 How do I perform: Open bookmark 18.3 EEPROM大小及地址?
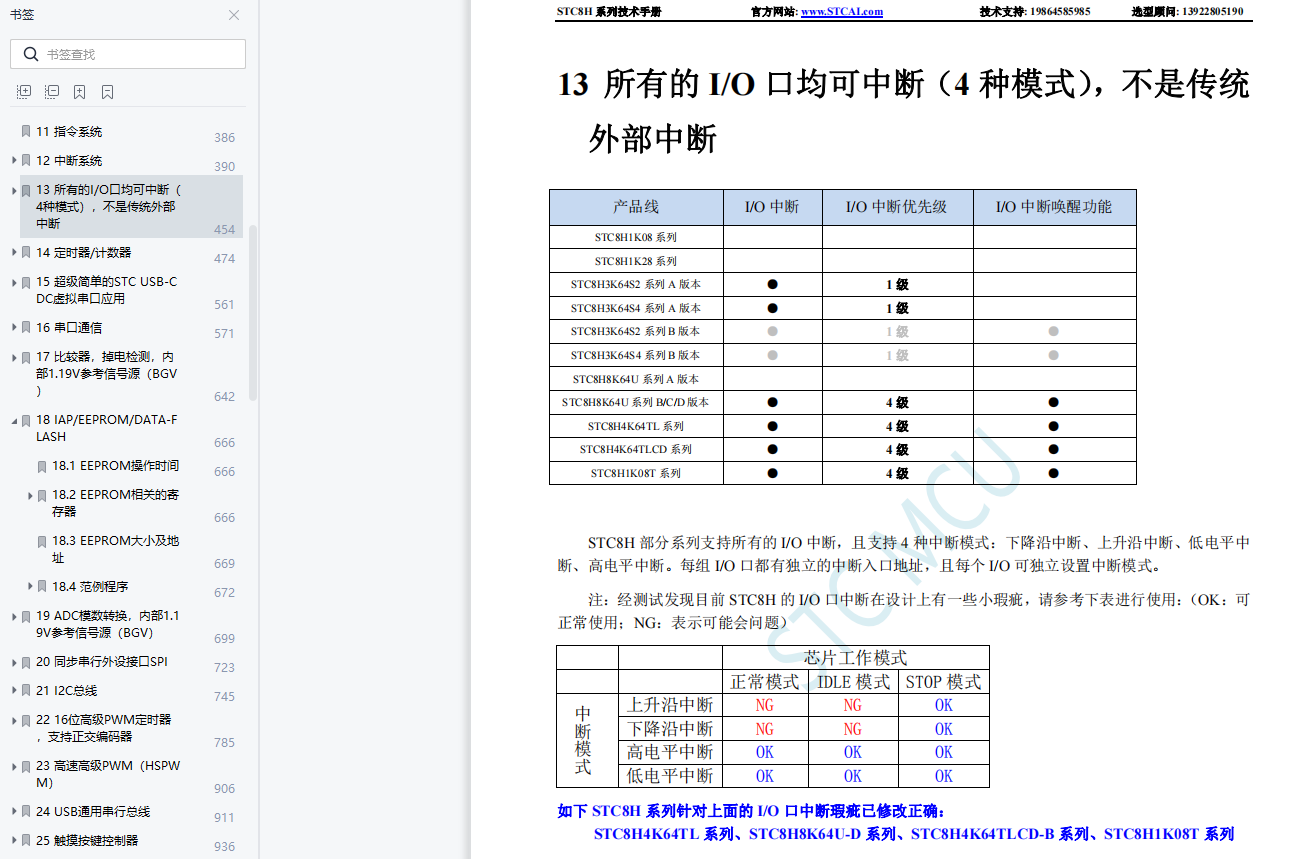pyautogui.click(x=116, y=549)
